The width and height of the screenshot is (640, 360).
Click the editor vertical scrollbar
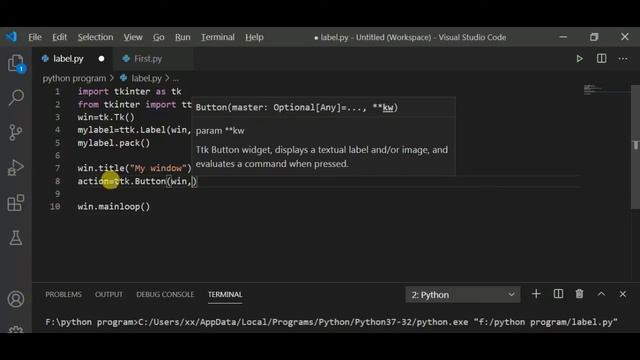(x=636, y=147)
